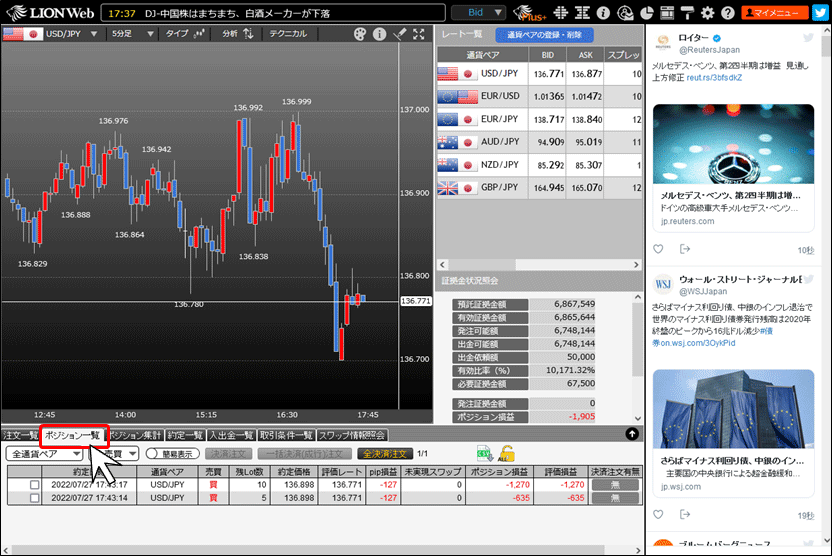832x556 pixels.
Task: Share the Wall Street Journal tweet
Action: point(684,514)
